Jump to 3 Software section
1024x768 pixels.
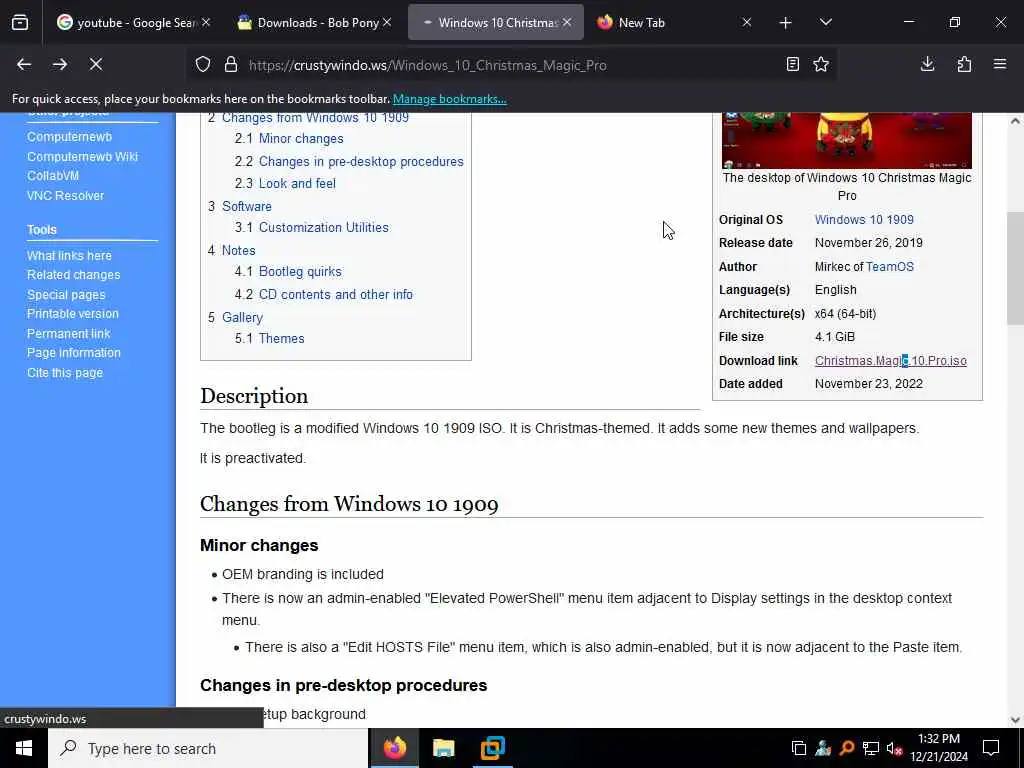(x=240, y=206)
